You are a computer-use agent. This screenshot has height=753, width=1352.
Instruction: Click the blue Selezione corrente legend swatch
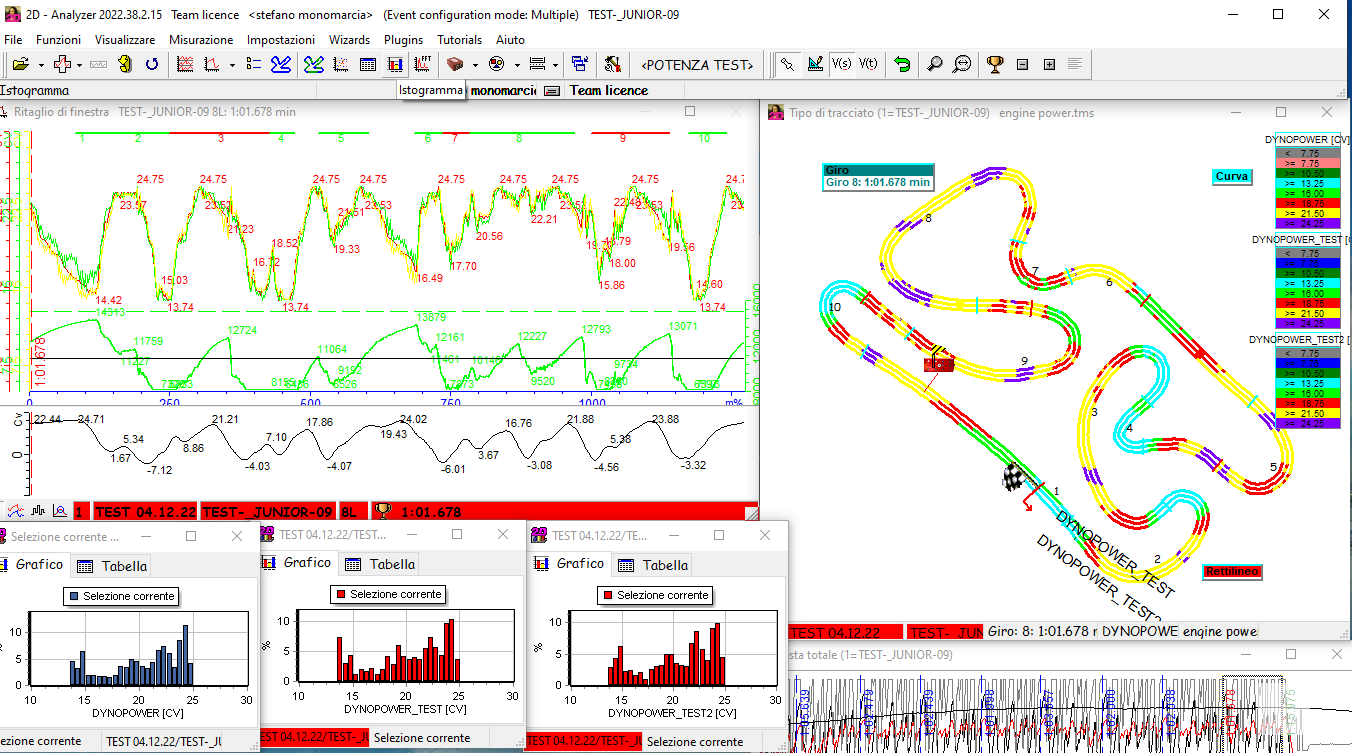[x=73, y=596]
